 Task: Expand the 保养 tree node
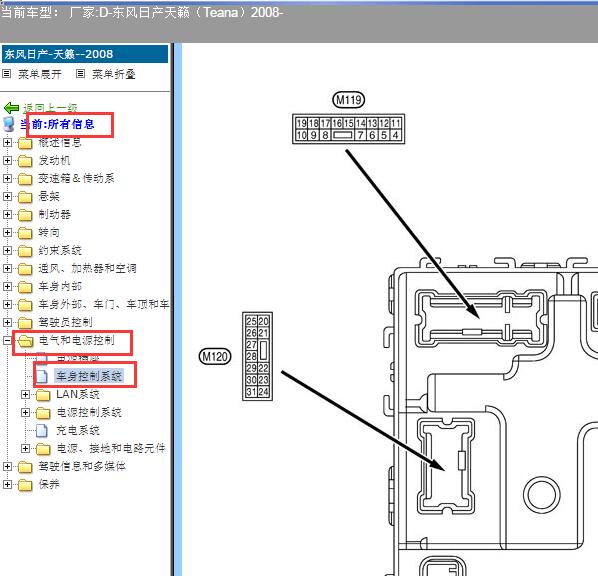click(7, 484)
